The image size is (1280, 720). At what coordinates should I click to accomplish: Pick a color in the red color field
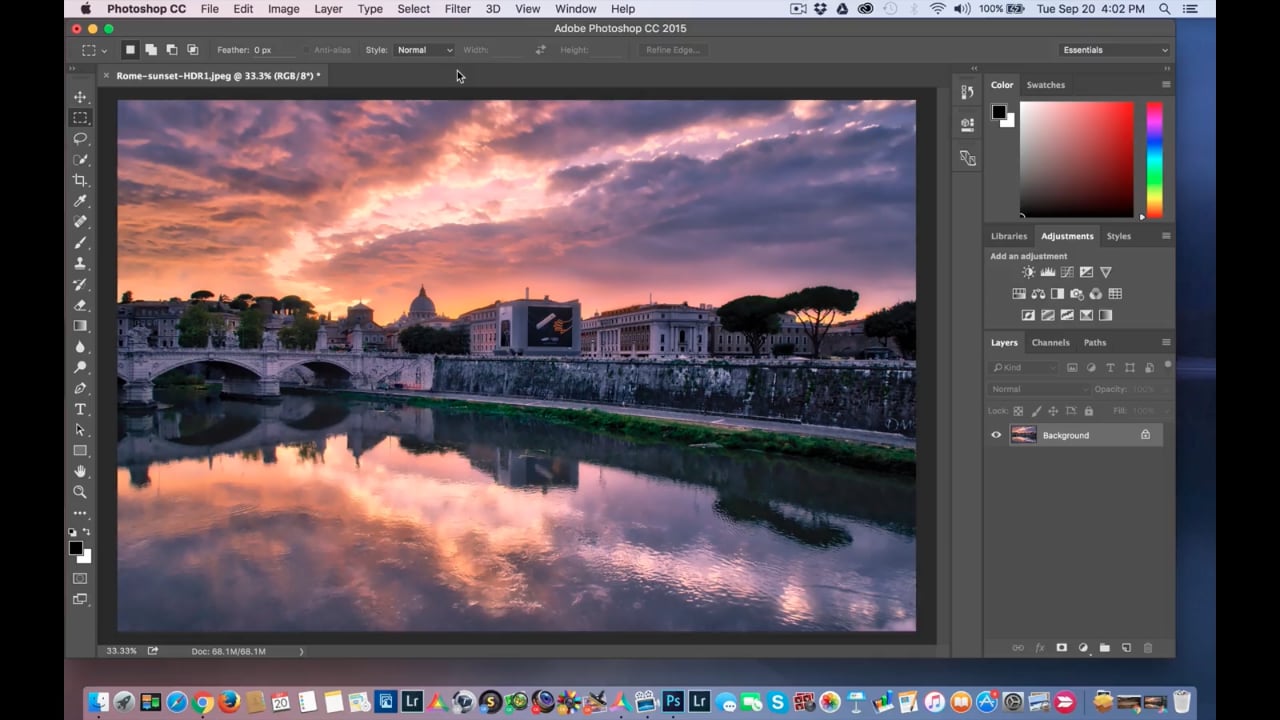(x=1077, y=160)
